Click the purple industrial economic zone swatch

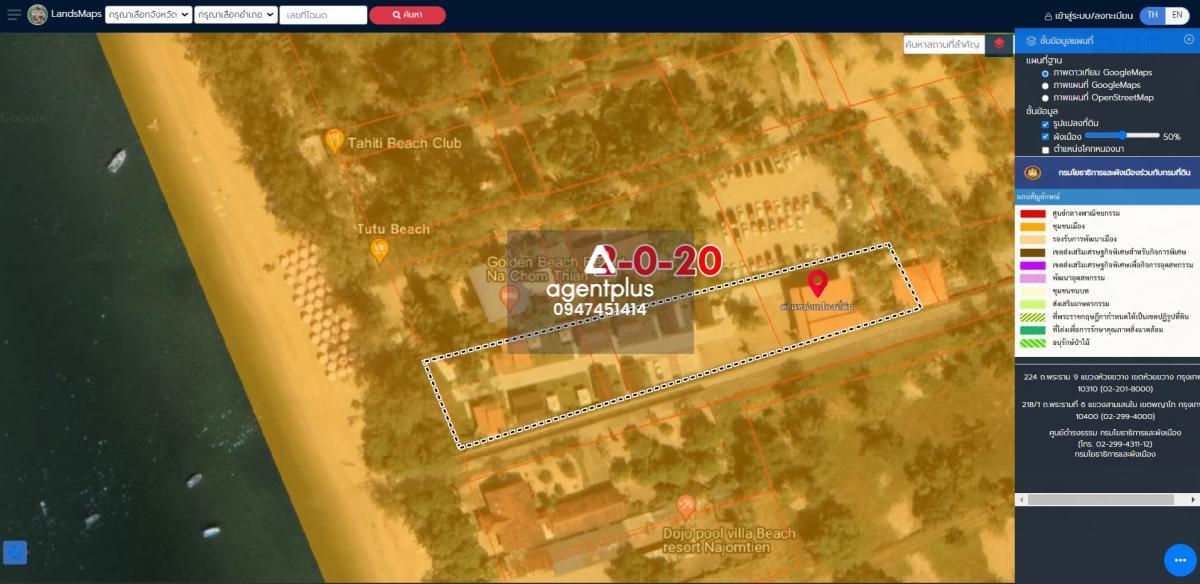[1032, 265]
